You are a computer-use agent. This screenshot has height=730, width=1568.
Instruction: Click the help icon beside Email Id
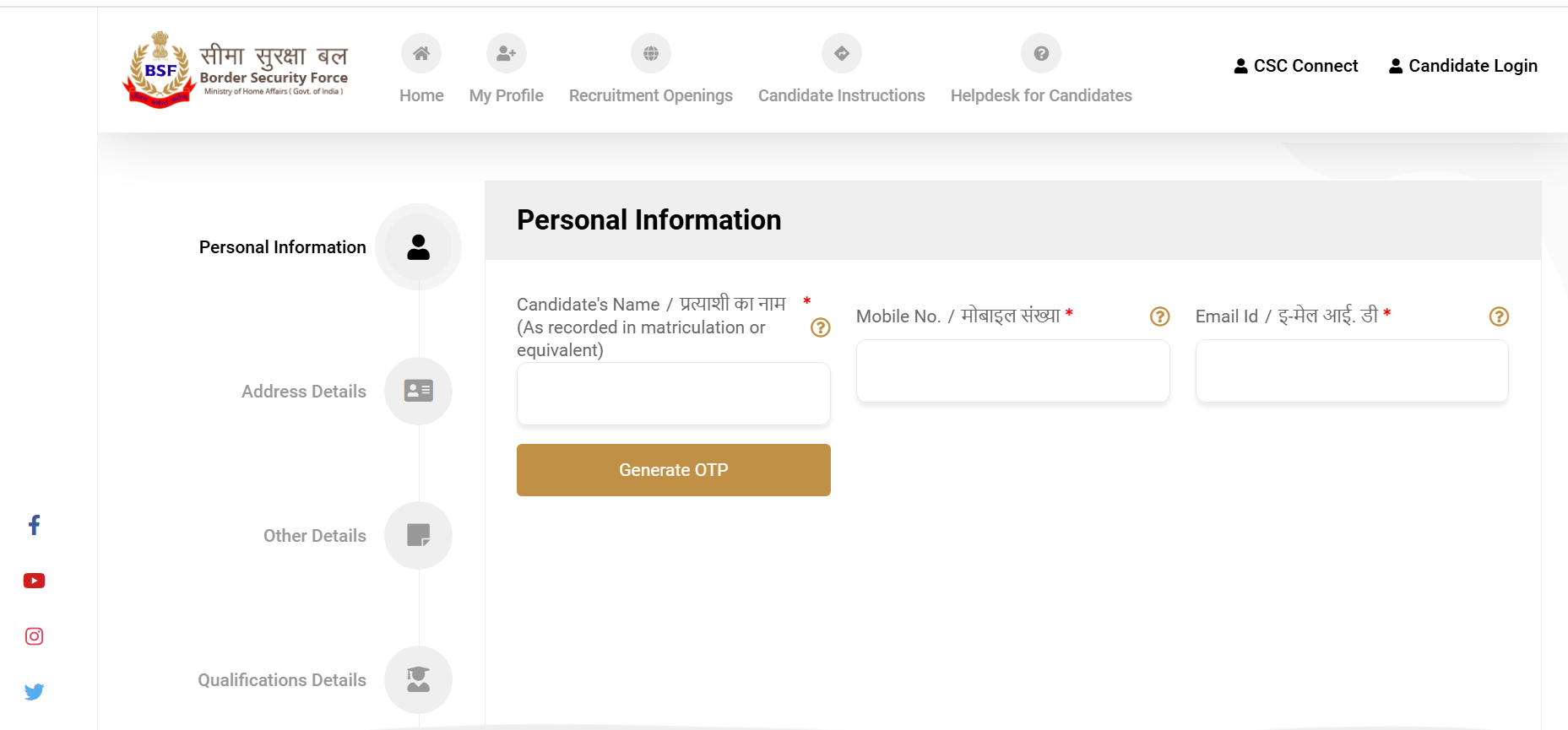coord(1499,316)
